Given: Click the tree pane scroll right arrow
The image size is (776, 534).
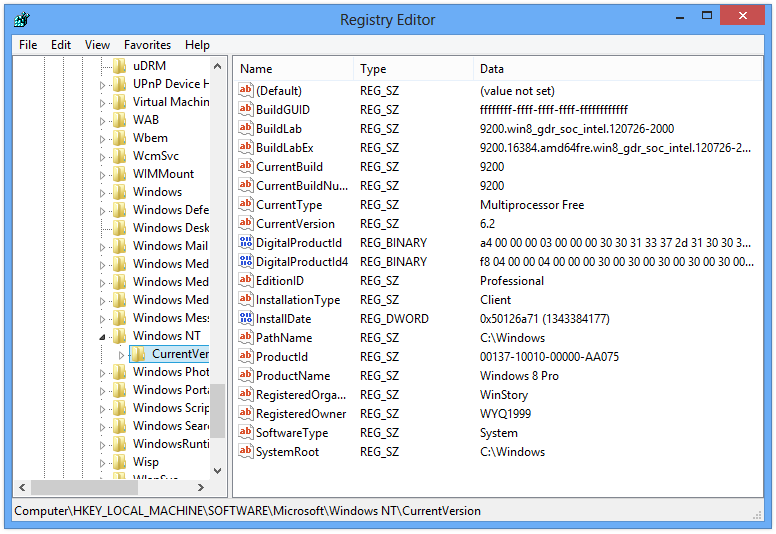Looking at the screenshot, I should point(200,487).
